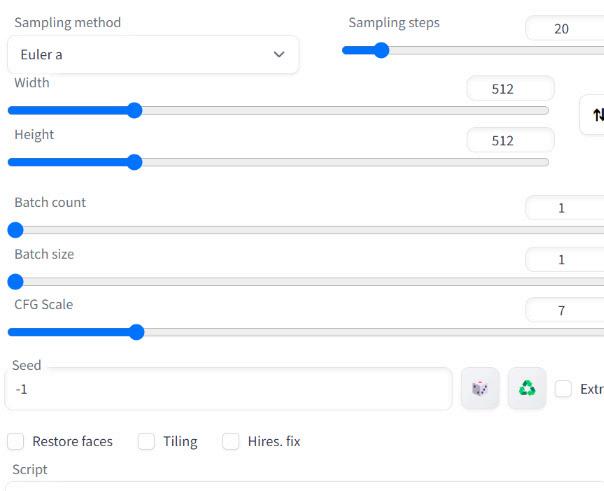Click the Sampling steps slider handle
Screen dimensions: 604x491
pos(381,50)
